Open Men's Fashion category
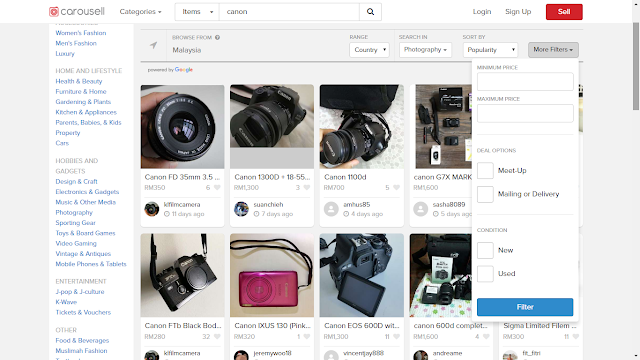The width and height of the screenshot is (640, 360). tap(76, 43)
